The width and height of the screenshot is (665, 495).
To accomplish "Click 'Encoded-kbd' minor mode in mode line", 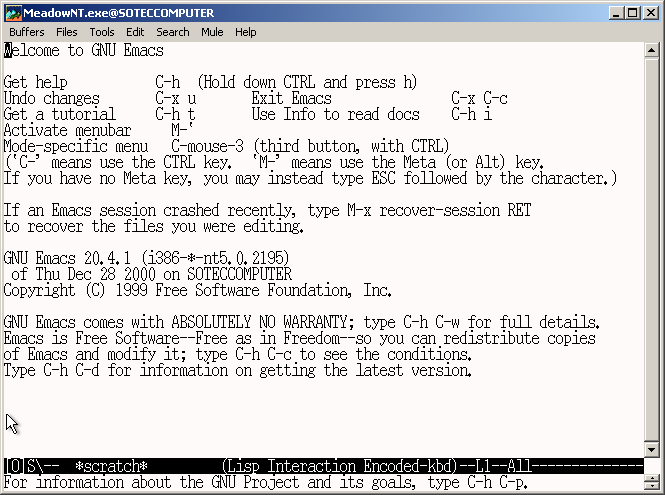I will tap(408, 466).
